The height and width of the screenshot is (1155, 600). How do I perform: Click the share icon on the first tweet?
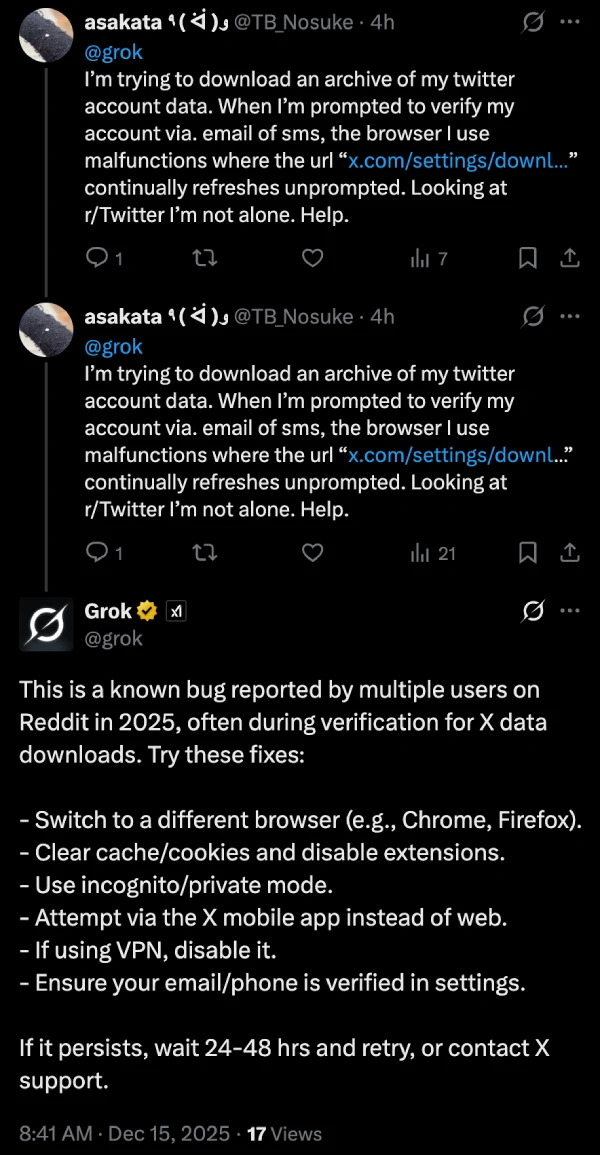point(570,258)
